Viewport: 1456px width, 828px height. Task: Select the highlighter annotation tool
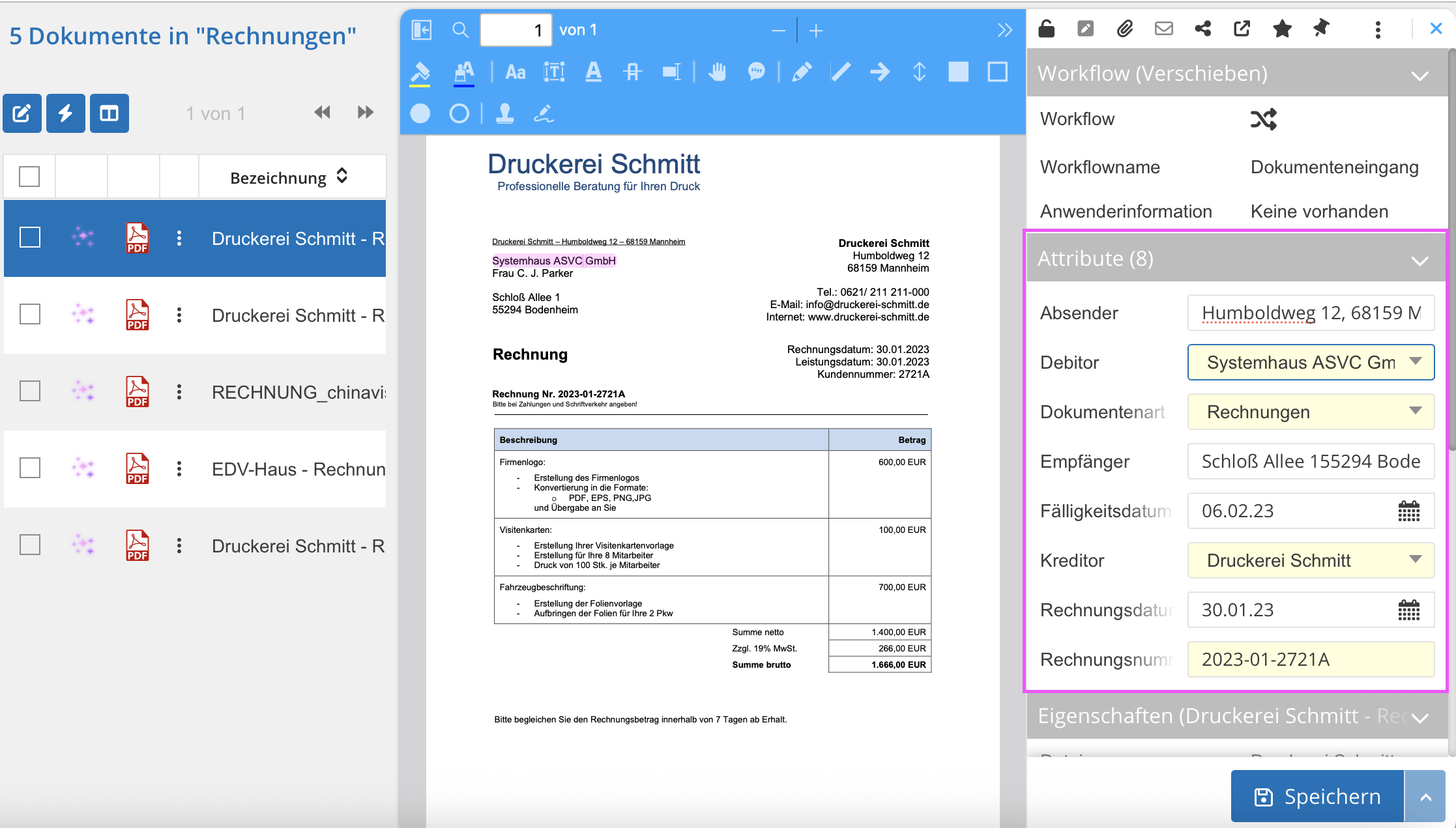(x=420, y=72)
